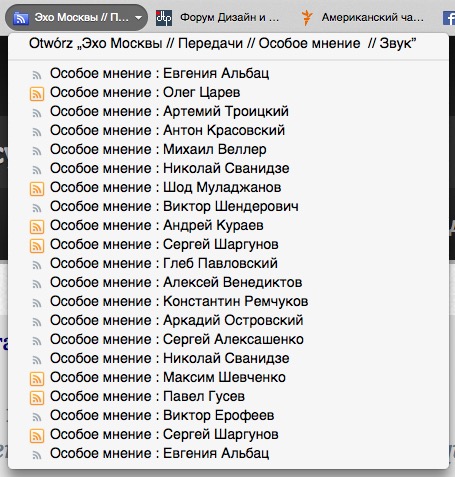This screenshot has width=455, height=477.
Task: Open Особое мнение : Виктор Шендерович
Action: [174, 206]
